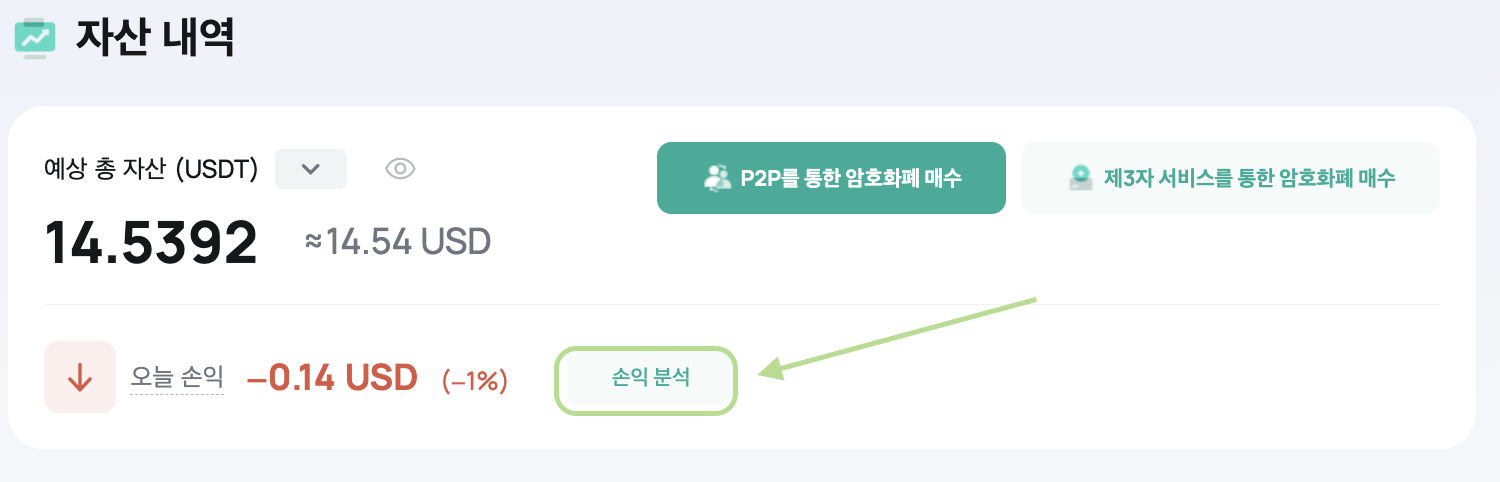Click the ≈14.54 USD converted value

point(398,241)
